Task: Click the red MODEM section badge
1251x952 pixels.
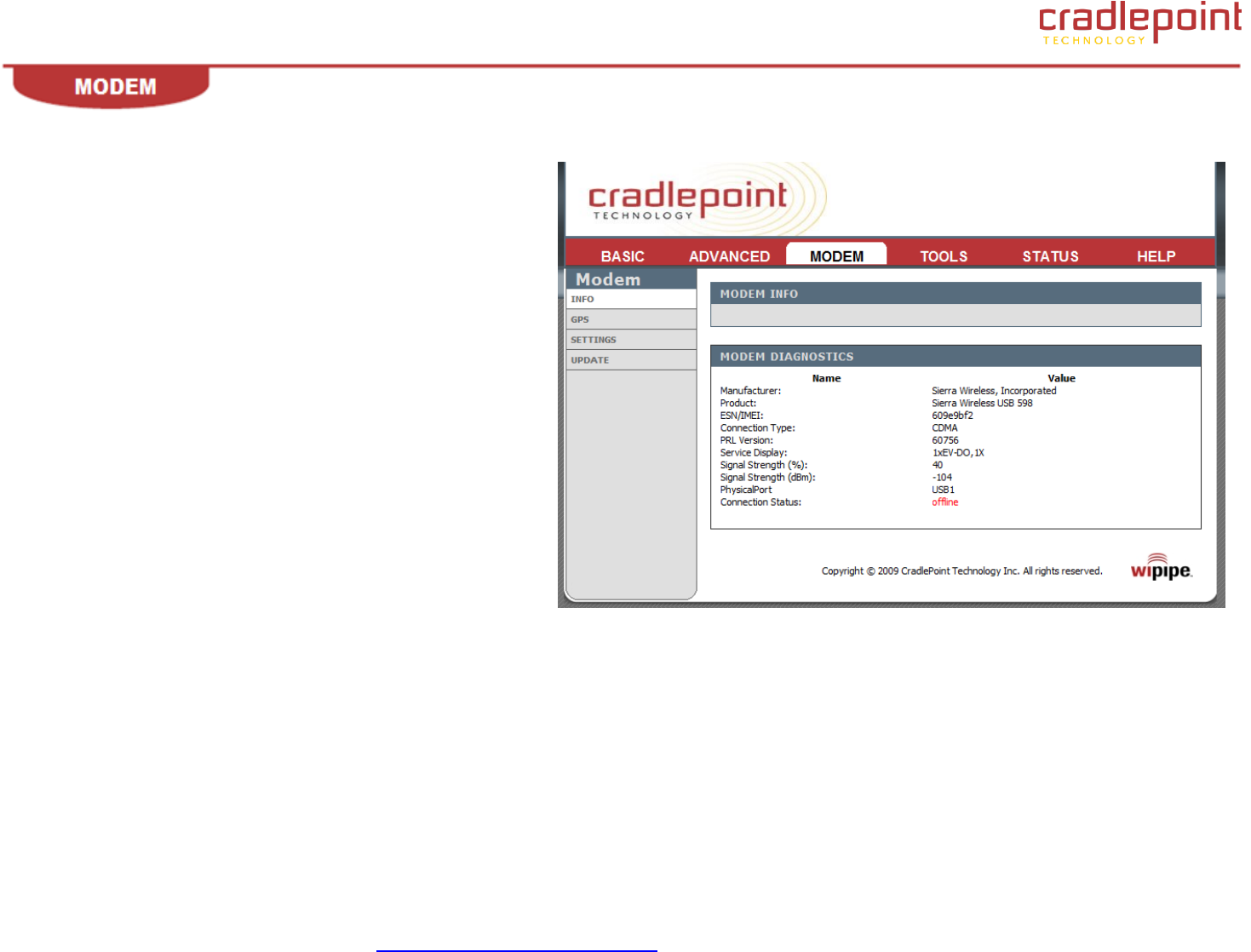Action: 112,87
